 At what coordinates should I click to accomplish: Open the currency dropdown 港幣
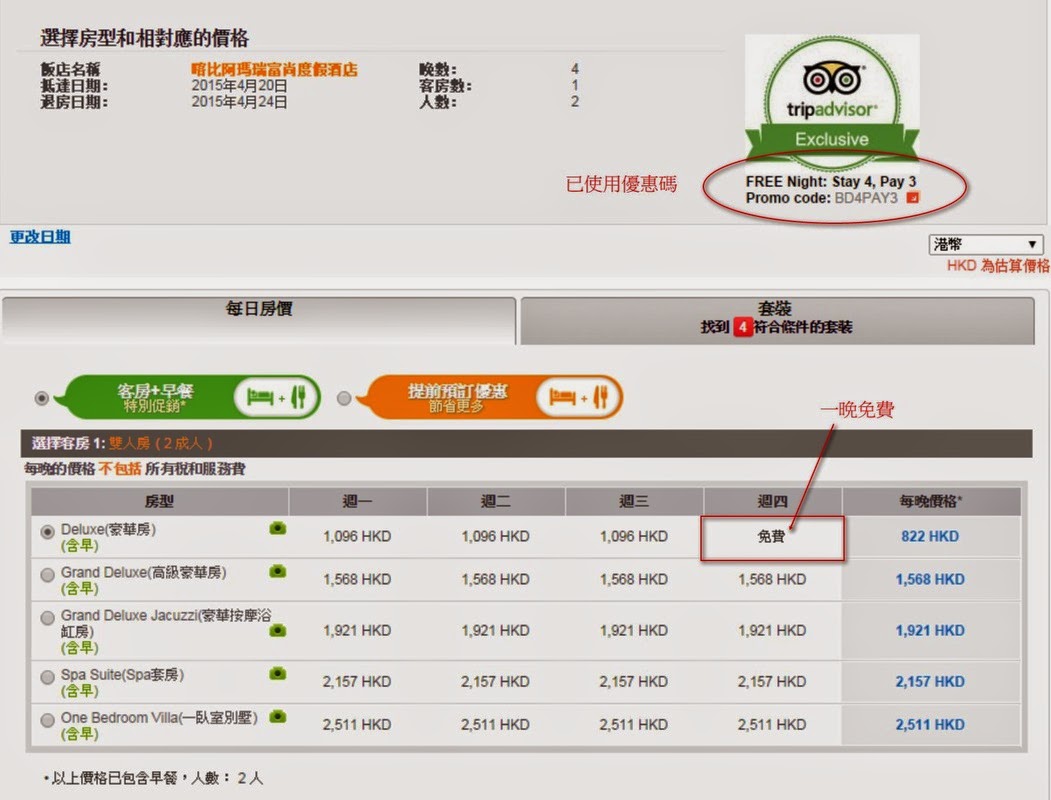click(986, 245)
